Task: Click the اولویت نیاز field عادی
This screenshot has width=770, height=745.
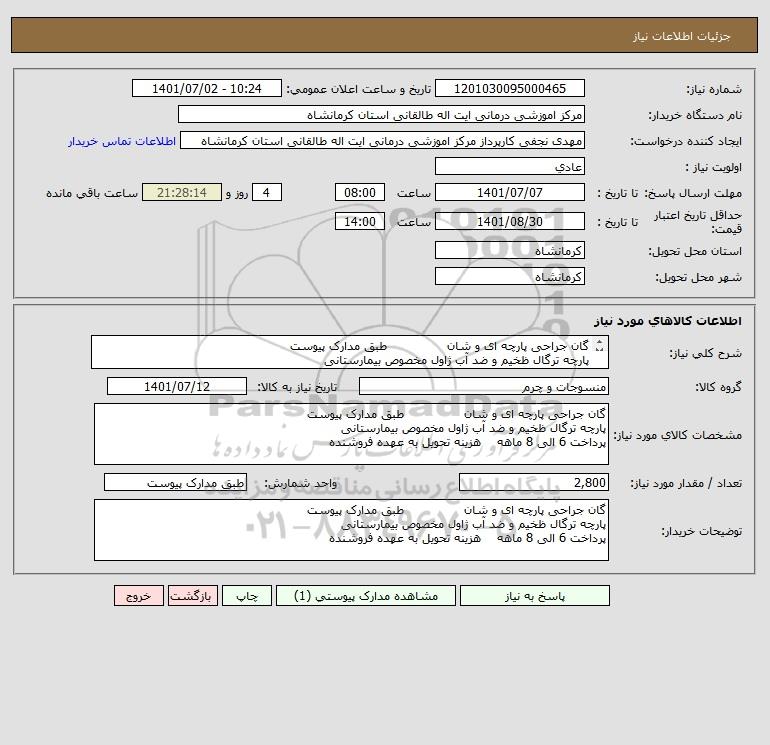Action: [x=510, y=166]
